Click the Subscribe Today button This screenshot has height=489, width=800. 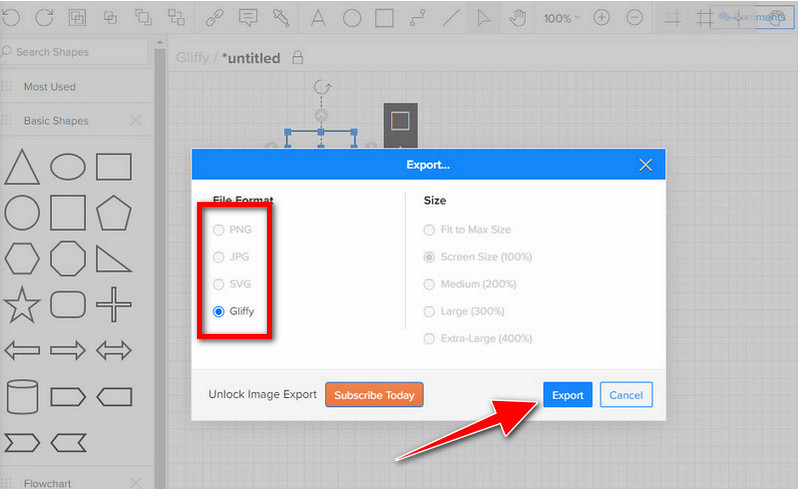pos(374,395)
